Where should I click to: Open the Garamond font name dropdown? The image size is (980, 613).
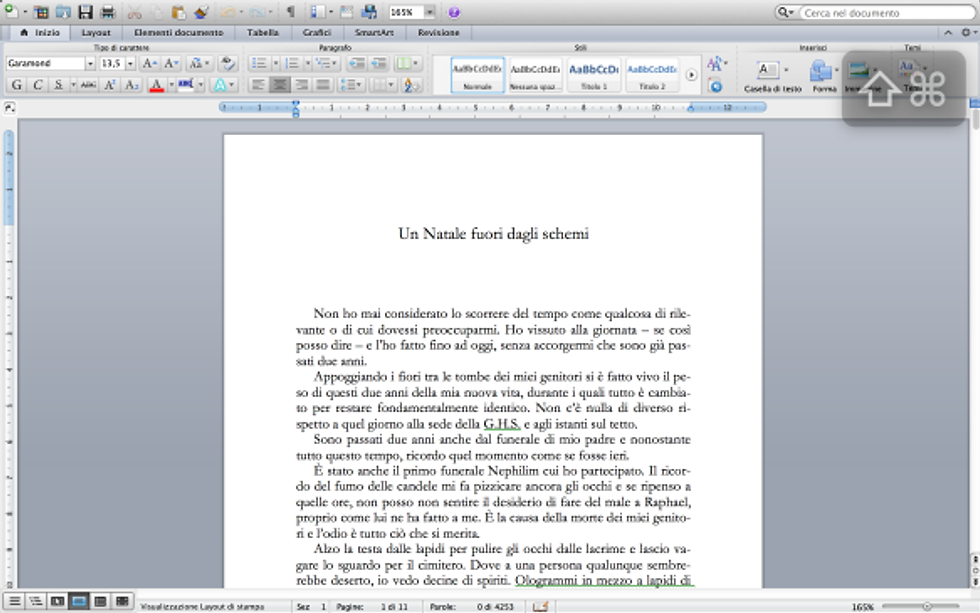pos(90,63)
